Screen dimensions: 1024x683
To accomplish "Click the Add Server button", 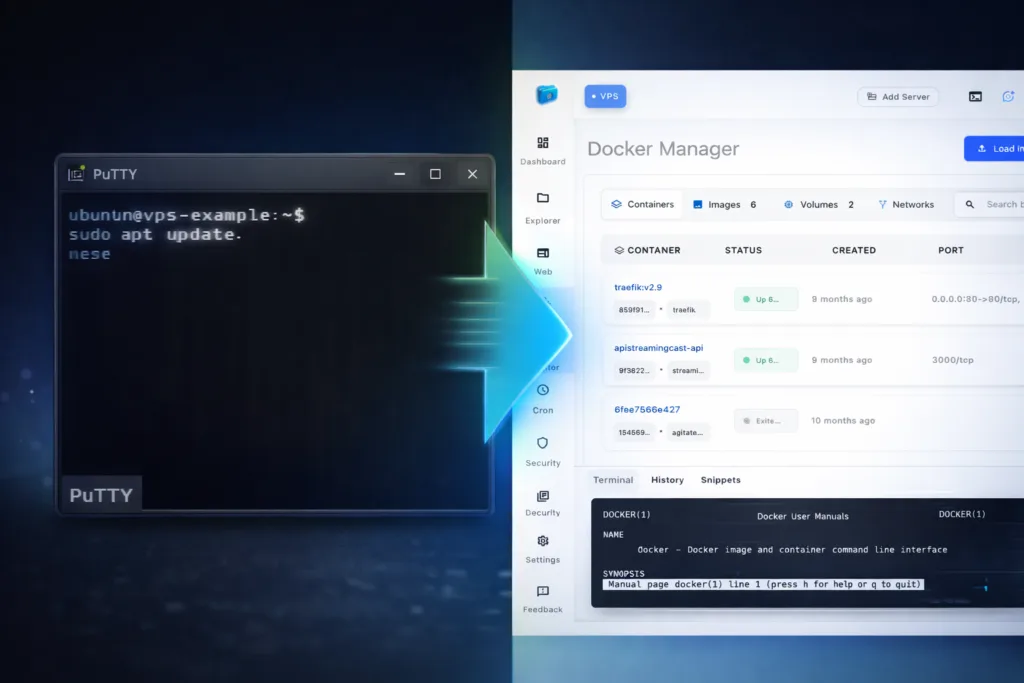I will pyautogui.click(x=898, y=97).
